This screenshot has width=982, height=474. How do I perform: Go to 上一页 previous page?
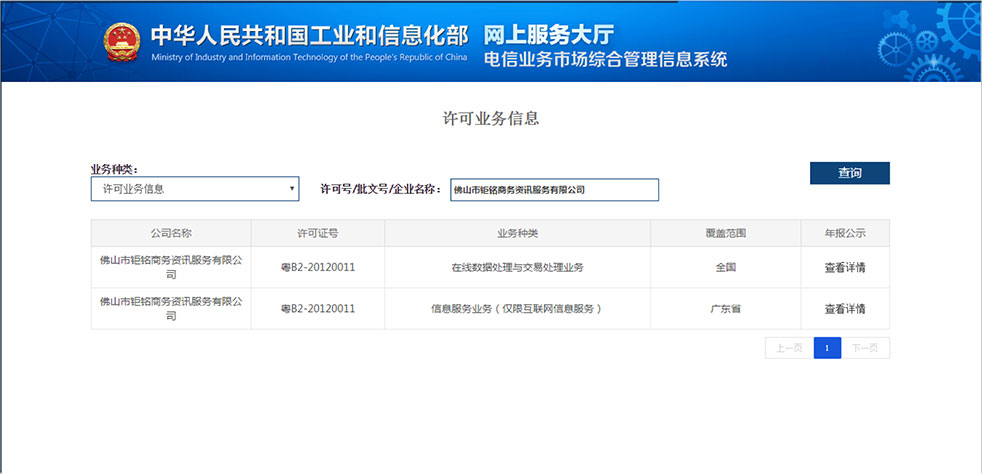pyautogui.click(x=789, y=348)
